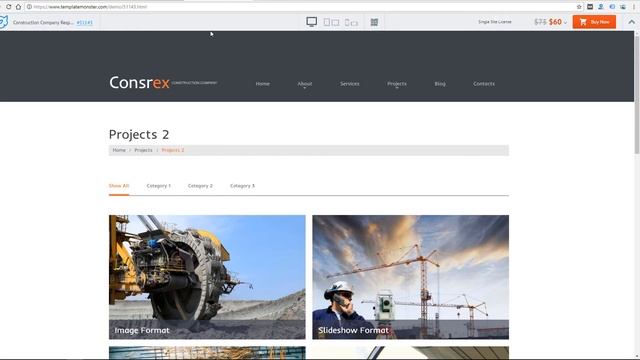Filter projects by Category 1

159,186
